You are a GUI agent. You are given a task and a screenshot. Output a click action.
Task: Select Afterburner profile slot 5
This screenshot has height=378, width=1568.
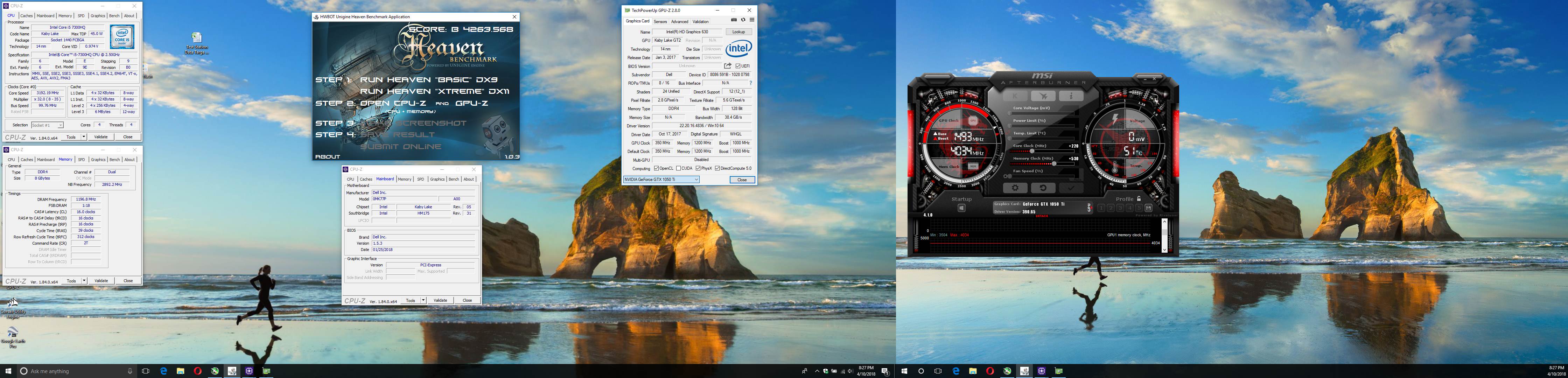[x=1139, y=208]
